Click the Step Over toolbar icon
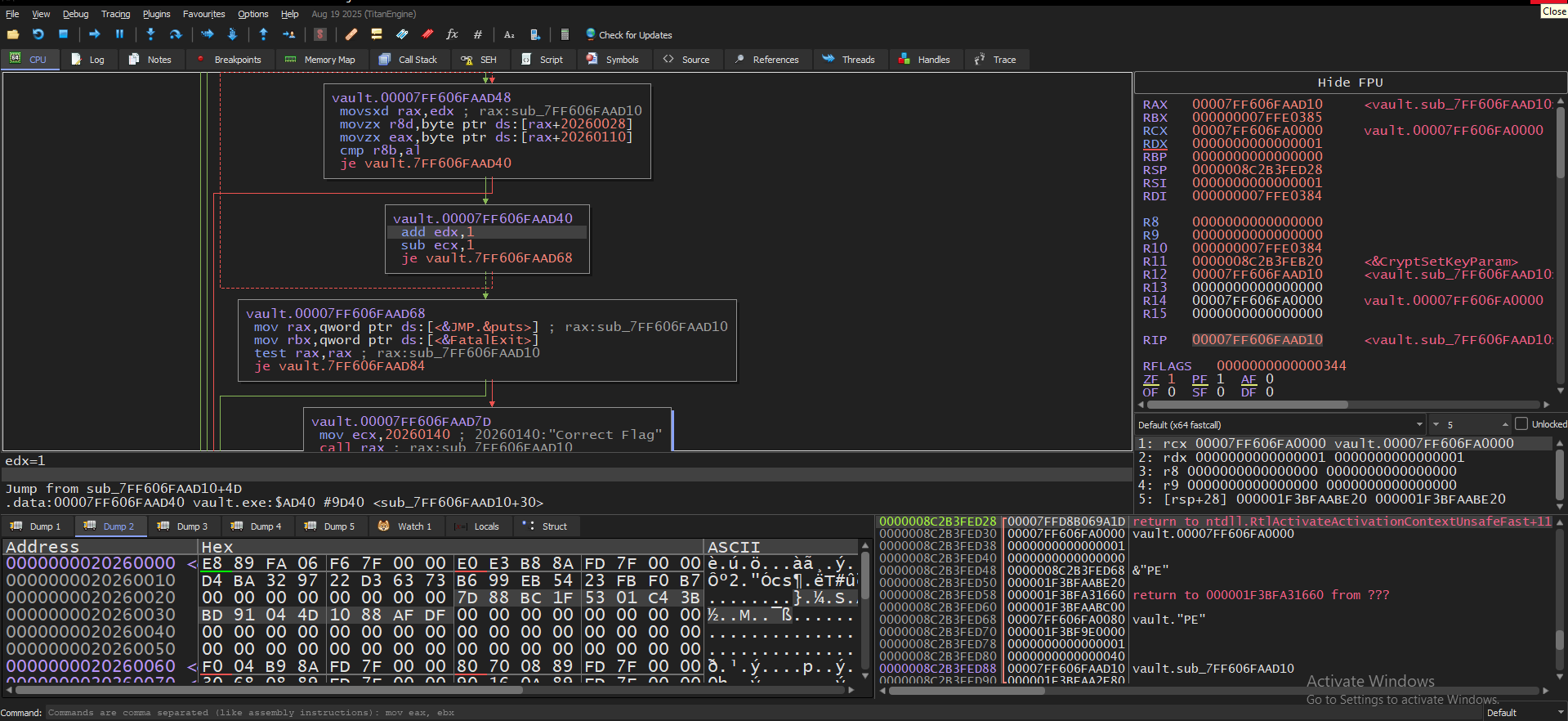The height and width of the screenshot is (721, 1568). 176,34
